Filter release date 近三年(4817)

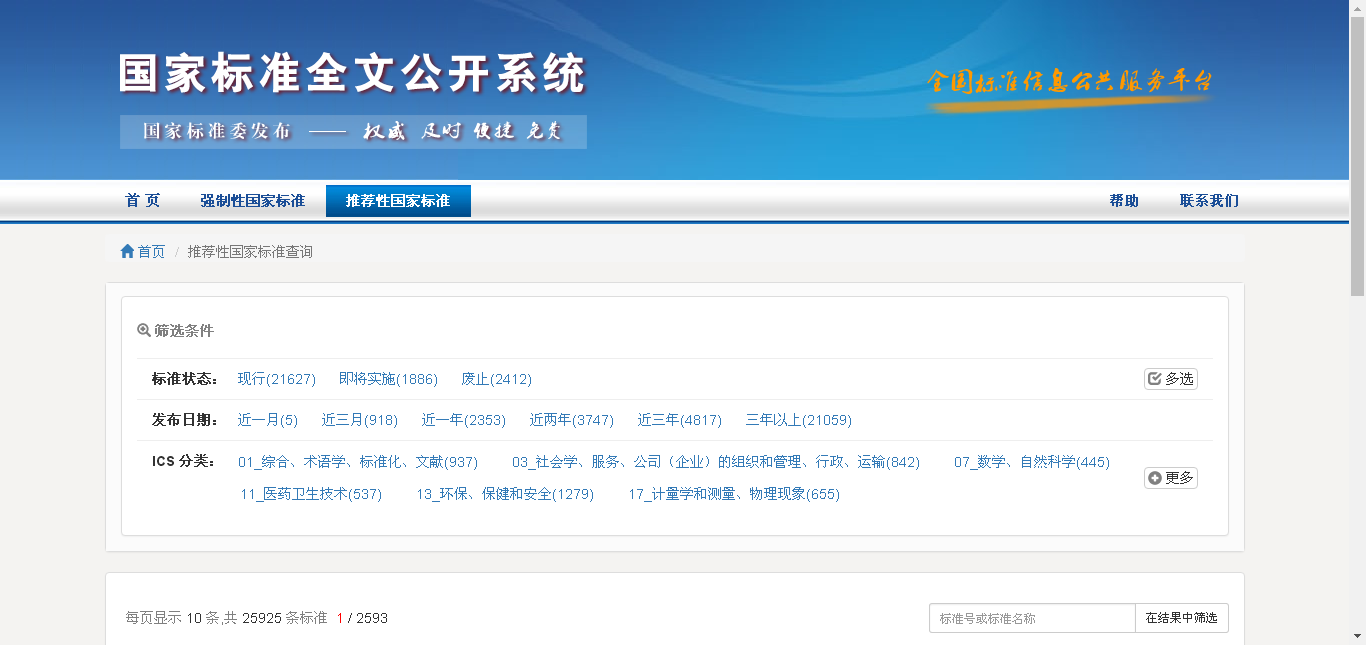click(680, 420)
